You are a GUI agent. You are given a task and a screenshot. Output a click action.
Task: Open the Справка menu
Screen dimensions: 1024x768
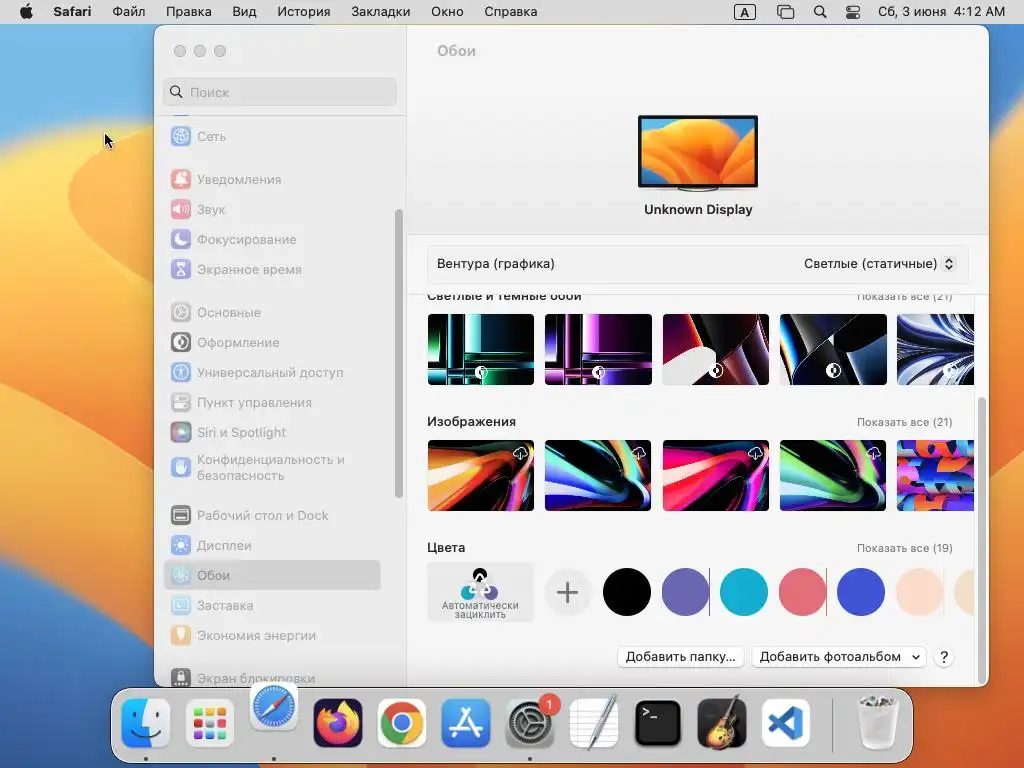pos(511,12)
